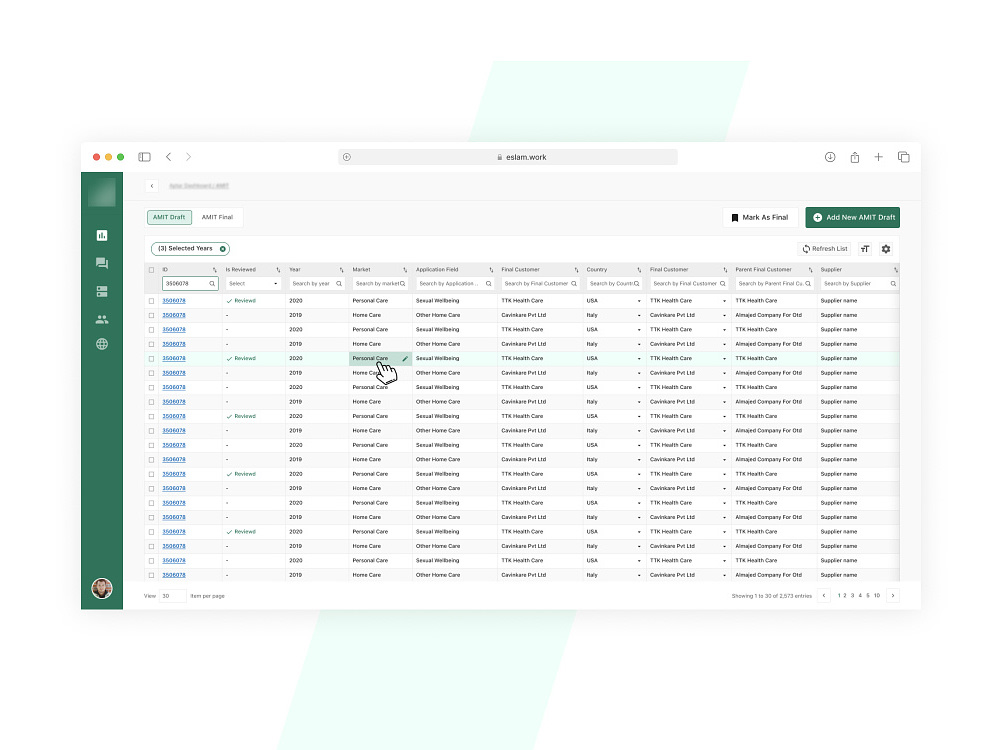The height and width of the screenshot is (750, 1000).
Task: Open a new browser tab
Action: pyautogui.click(x=878, y=157)
